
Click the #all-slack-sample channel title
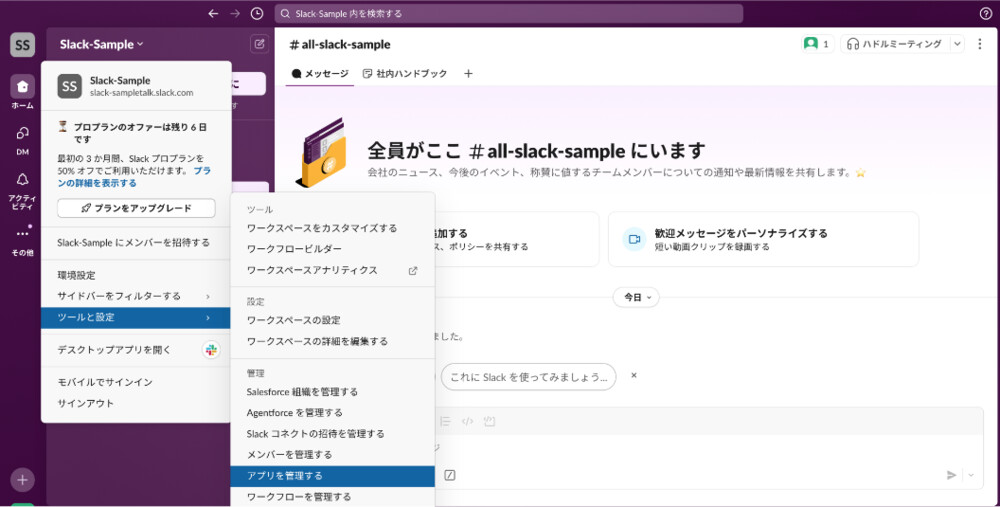click(x=339, y=45)
